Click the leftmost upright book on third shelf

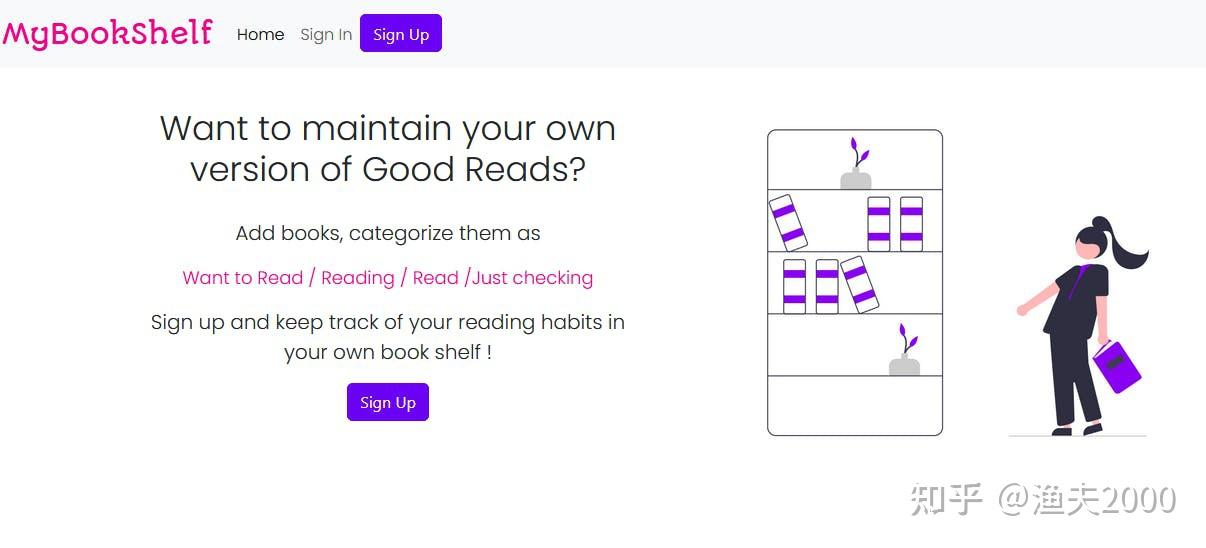pyautogui.click(x=794, y=286)
